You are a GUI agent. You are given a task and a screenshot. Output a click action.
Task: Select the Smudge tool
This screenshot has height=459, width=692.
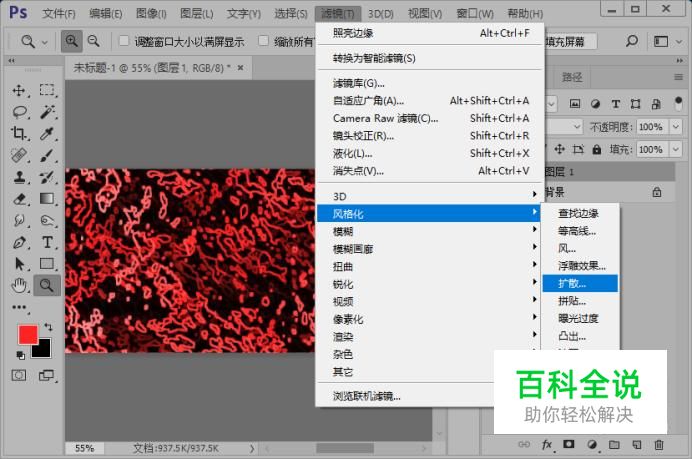[19, 220]
